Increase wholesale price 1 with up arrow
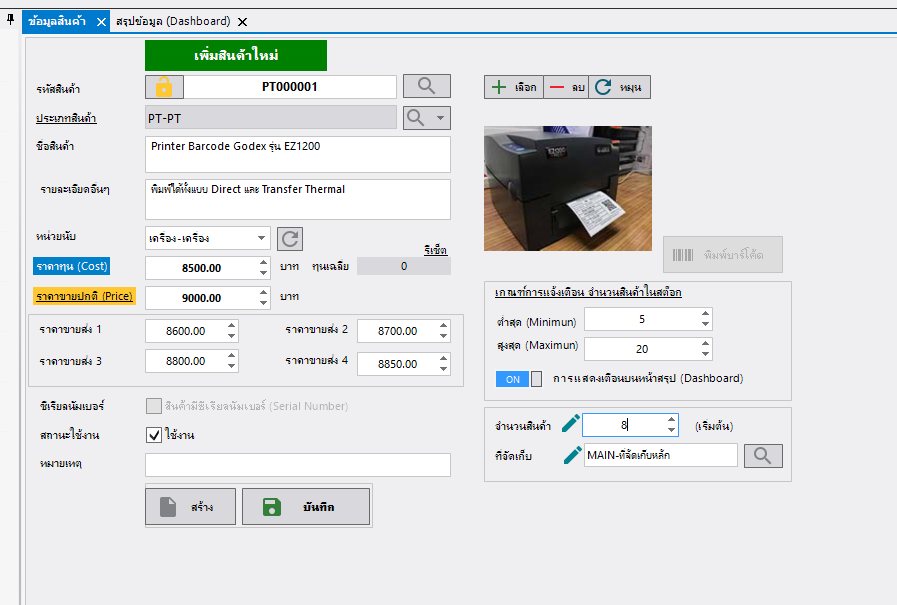 (231, 325)
